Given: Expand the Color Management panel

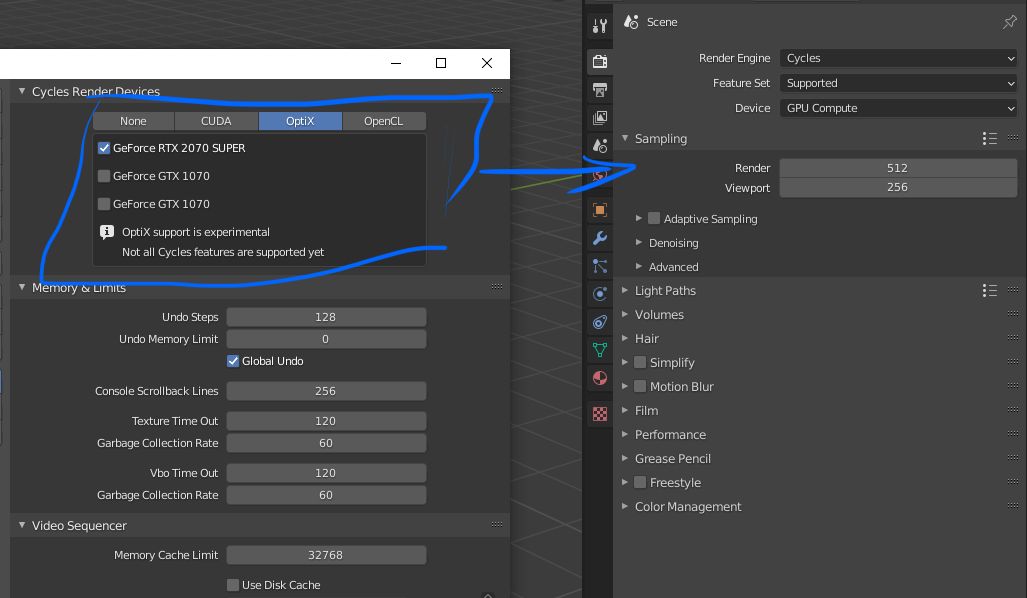Looking at the screenshot, I should 625,506.
